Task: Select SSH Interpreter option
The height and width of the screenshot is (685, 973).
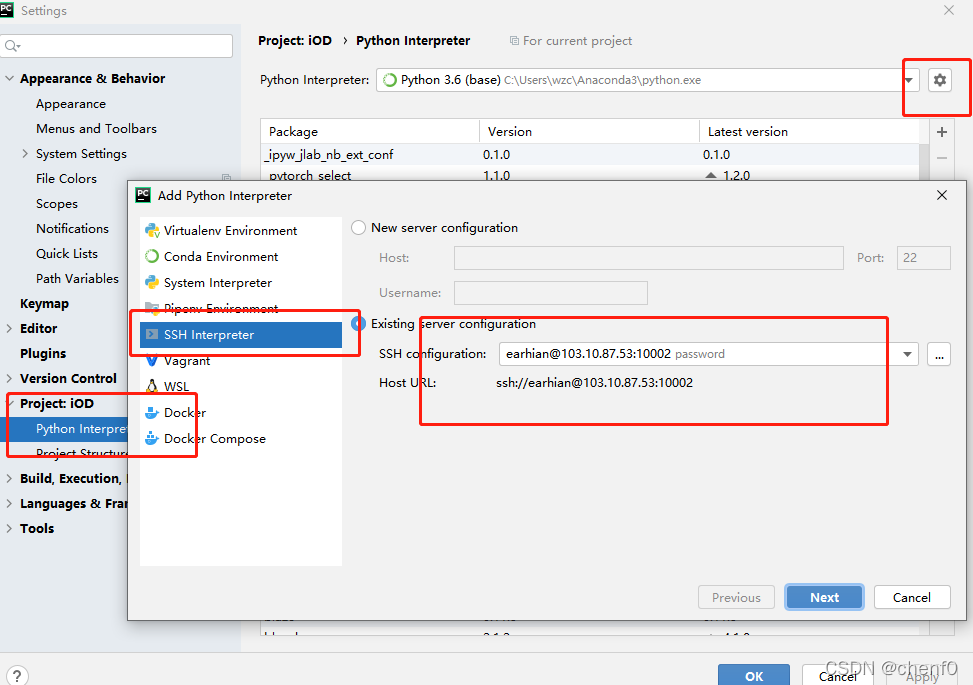Action: pos(241,334)
